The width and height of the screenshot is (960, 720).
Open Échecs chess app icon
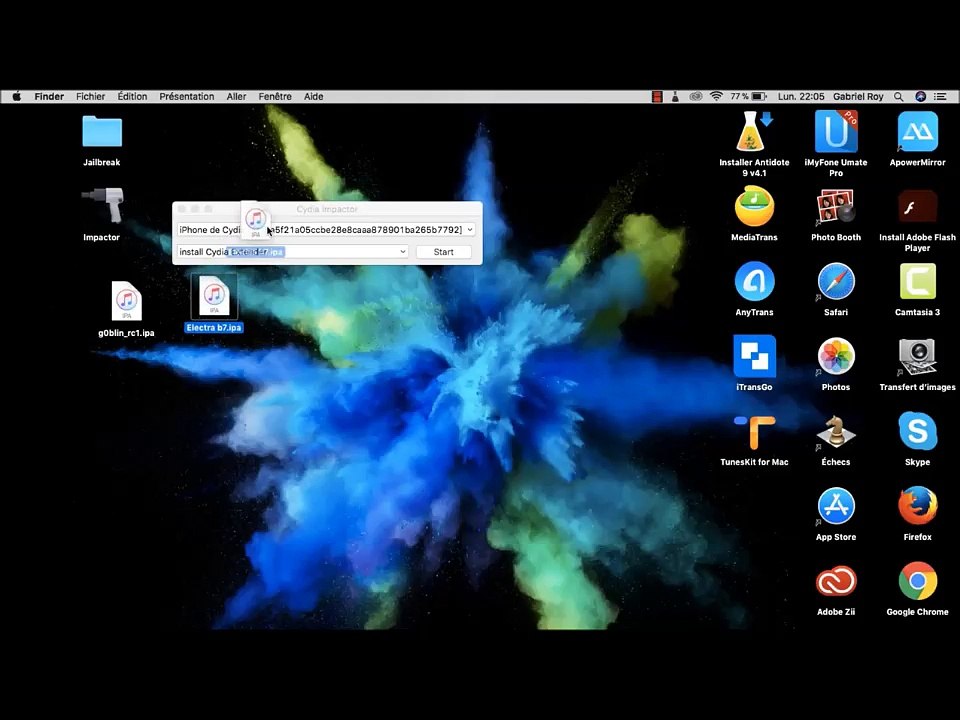pyautogui.click(x=836, y=432)
